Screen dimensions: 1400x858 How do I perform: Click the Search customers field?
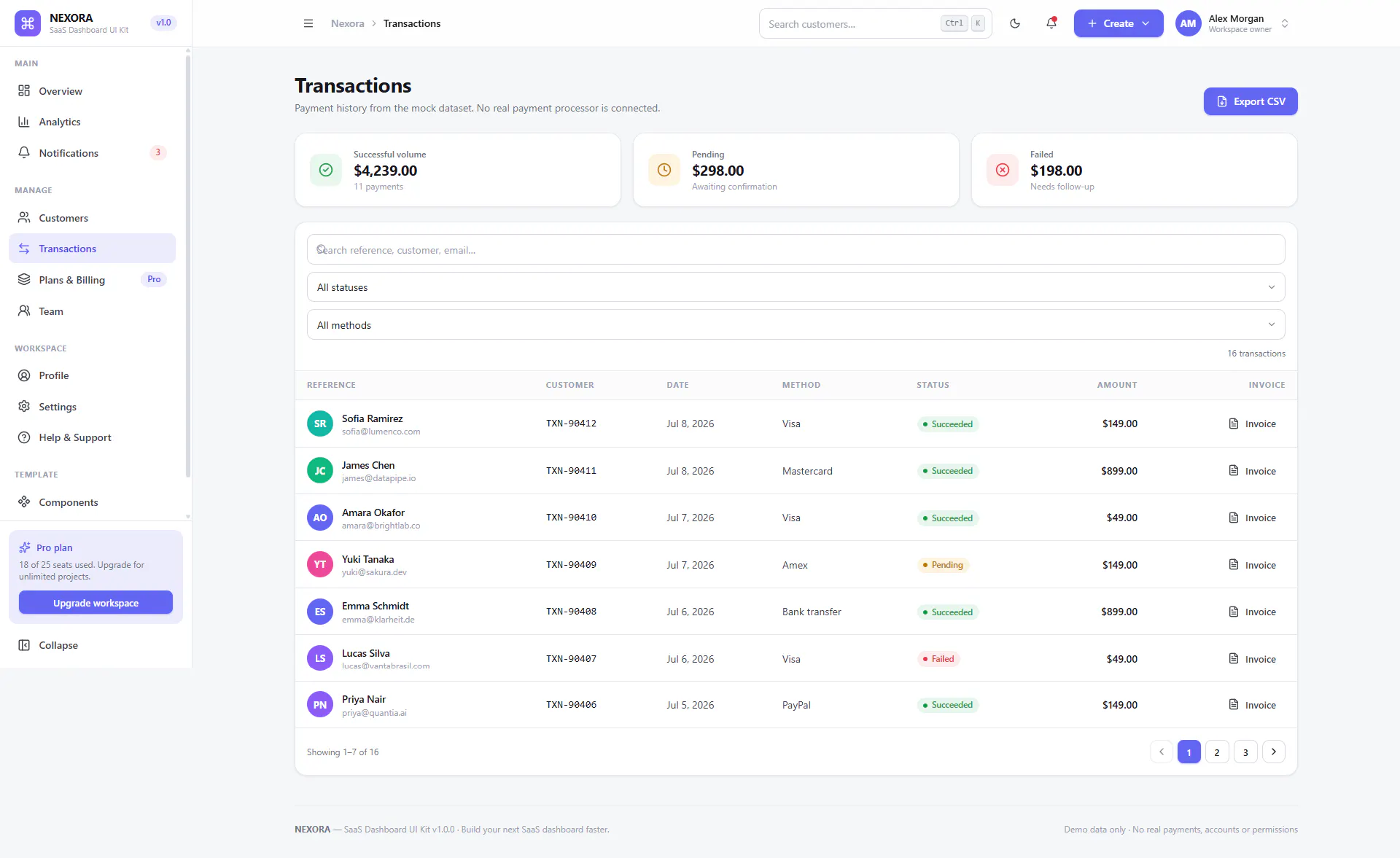[x=875, y=23]
